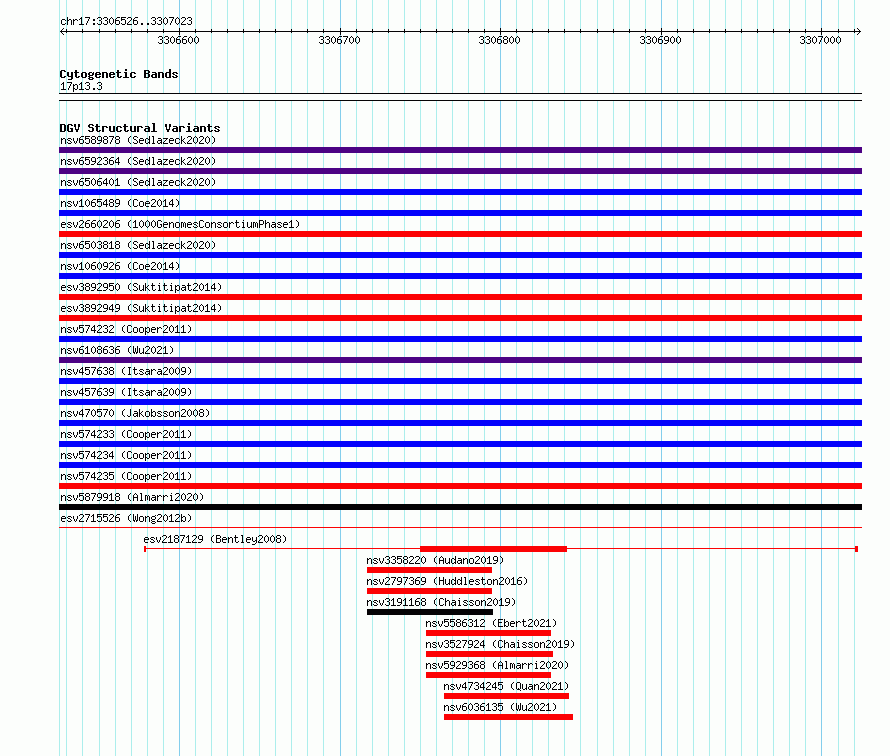Image resolution: width=890 pixels, height=756 pixels.
Task: Click nsv574234 (Cooper2011) label
Action: click(x=126, y=455)
